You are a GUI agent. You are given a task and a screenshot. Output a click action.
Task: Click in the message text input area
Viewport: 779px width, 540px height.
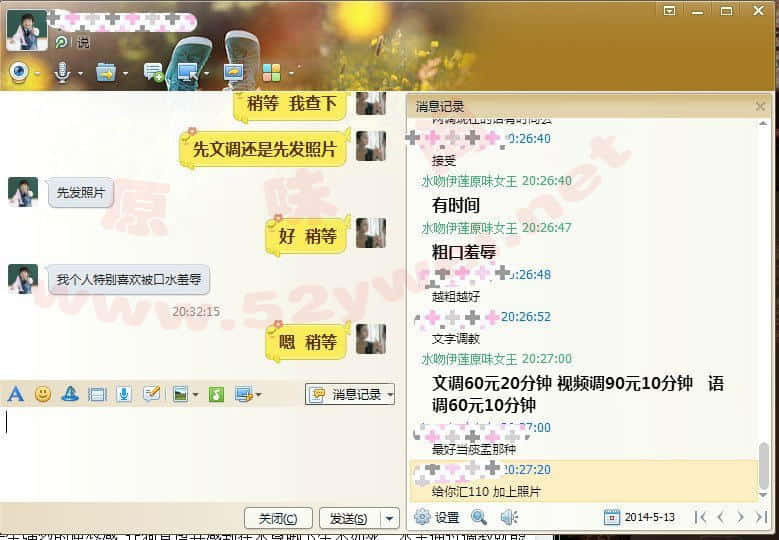[200, 450]
